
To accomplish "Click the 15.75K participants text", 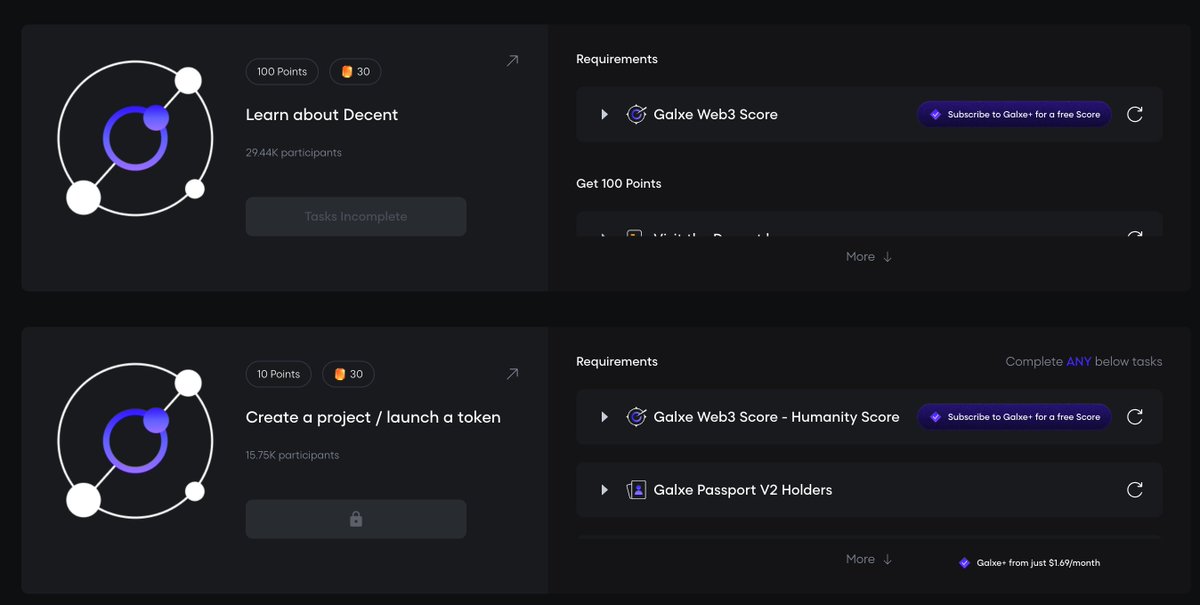I will click(x=292, y=455).
